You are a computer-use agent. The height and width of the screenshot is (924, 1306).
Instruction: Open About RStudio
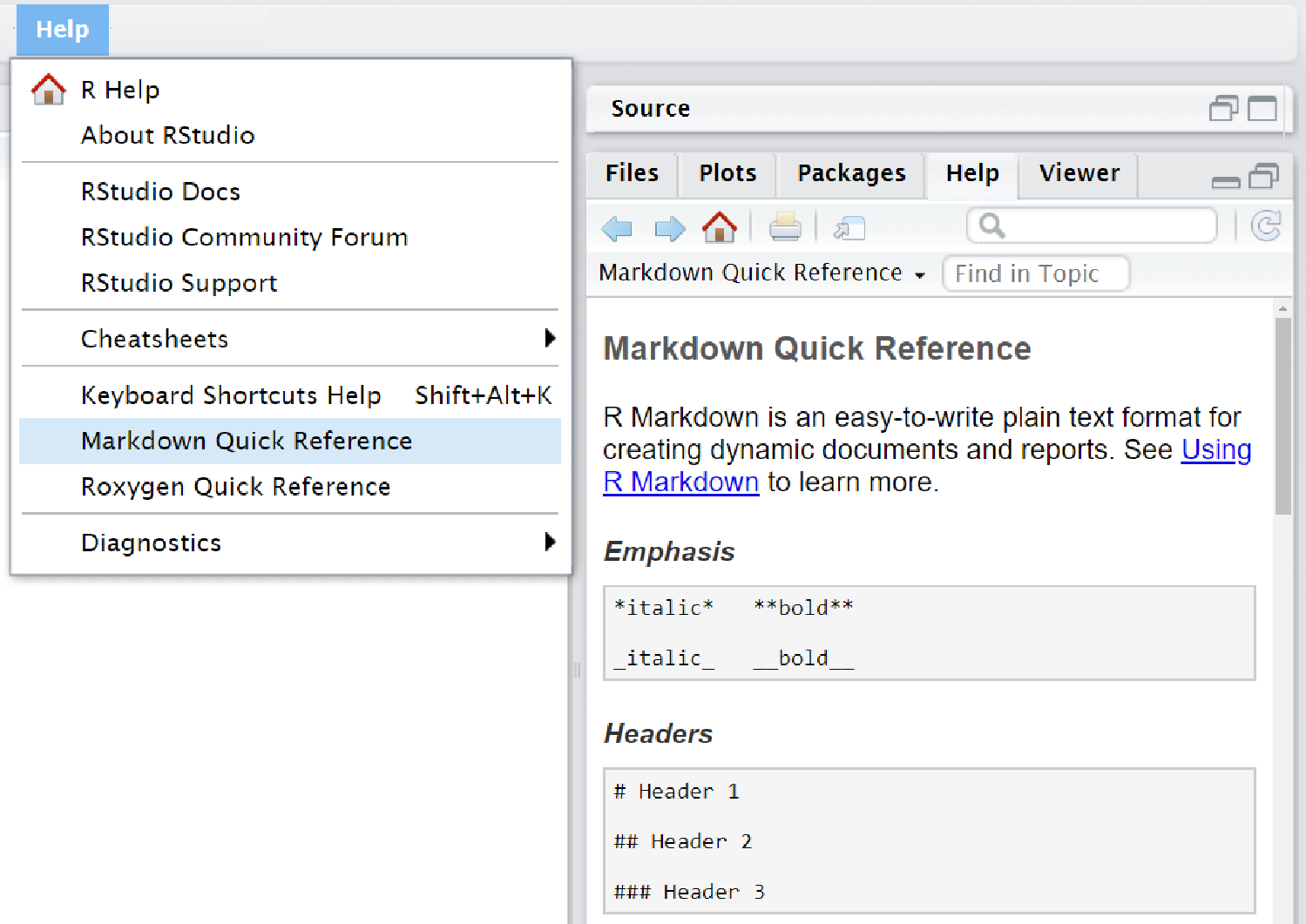pyautogui.click(x=290, y=135)
